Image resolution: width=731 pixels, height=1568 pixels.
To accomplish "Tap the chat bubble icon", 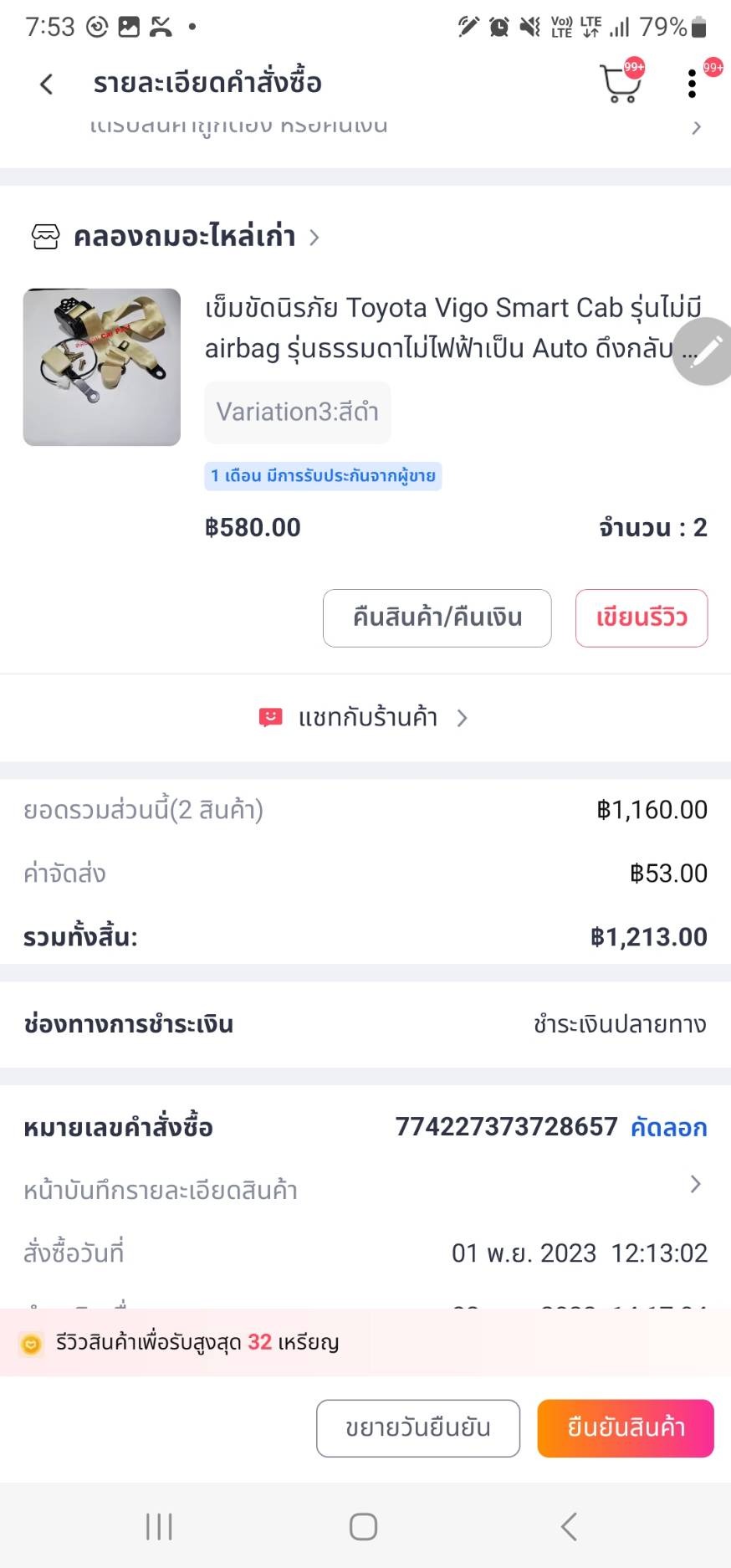I will pos(270,718).
